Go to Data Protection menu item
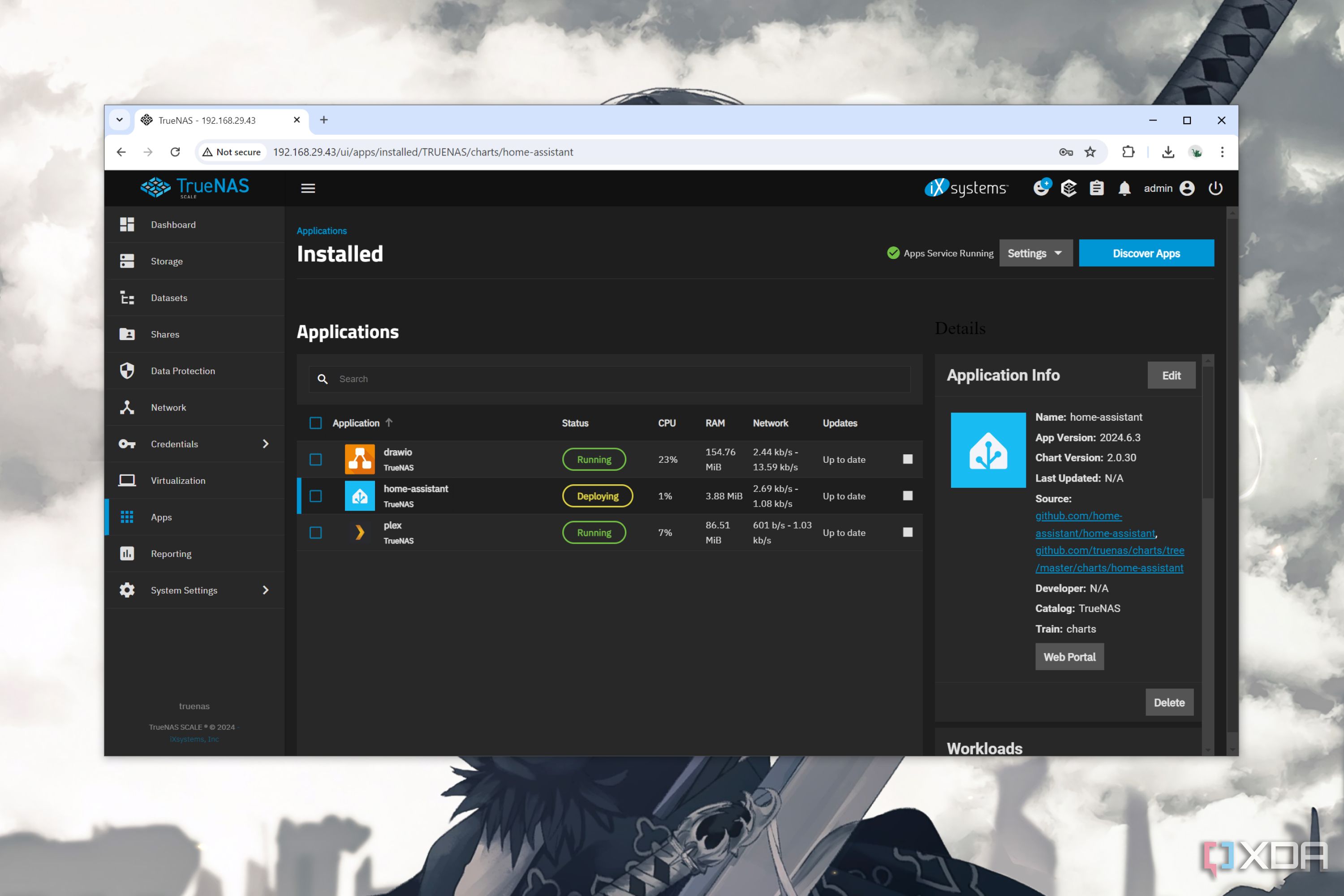 click(x=195, y=371)
